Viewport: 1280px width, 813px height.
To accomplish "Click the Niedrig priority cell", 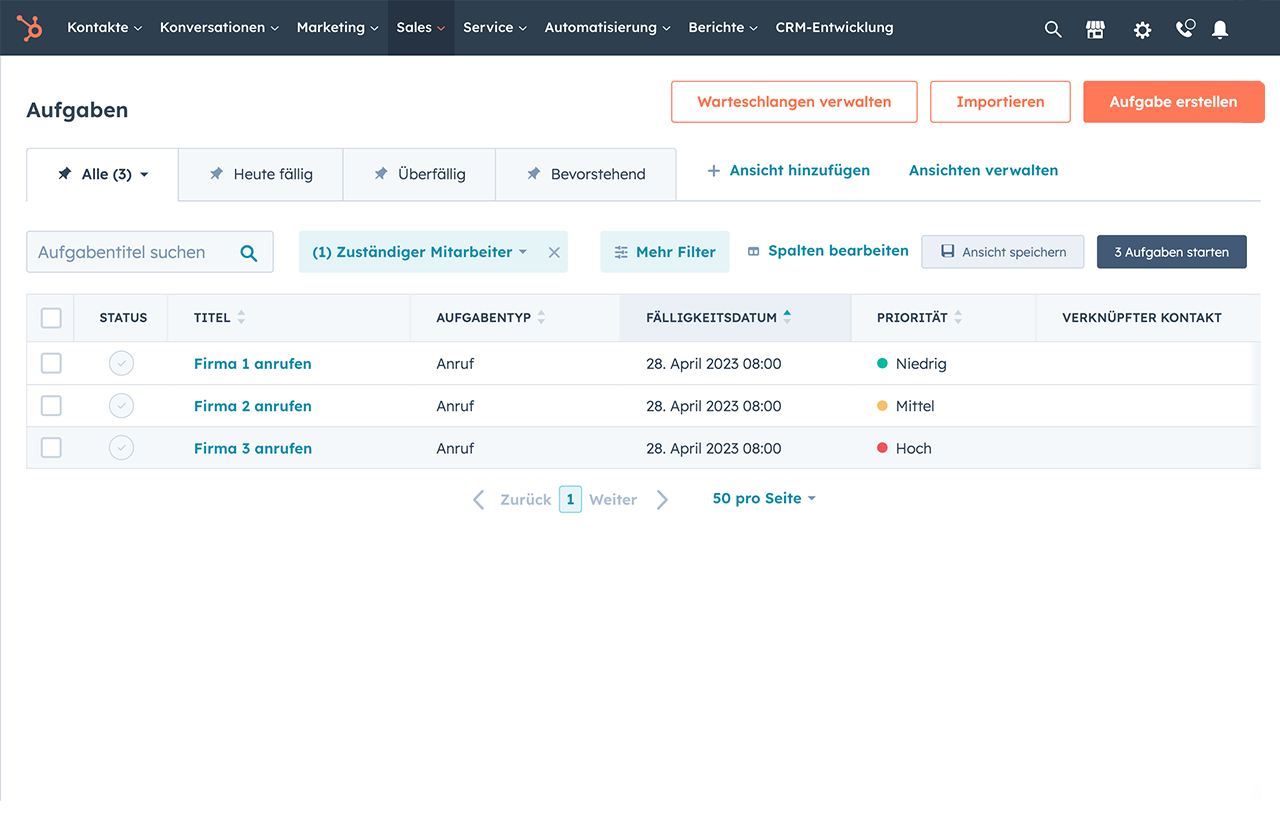I will (911, 364).
